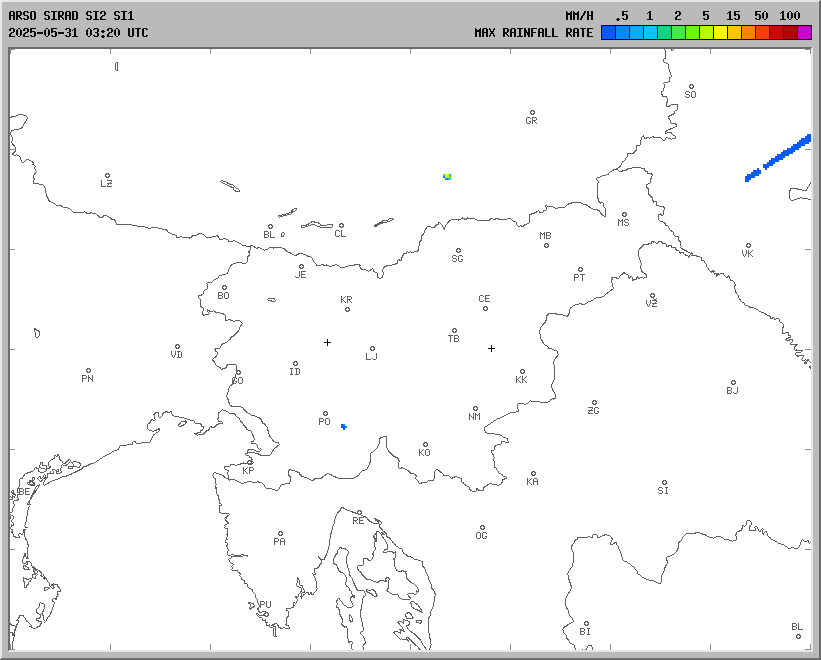This screenshot has width=821, height=660.
Task: Click the 2025-05-31 03:20 UTC timestamp
Action: point(78,33)
